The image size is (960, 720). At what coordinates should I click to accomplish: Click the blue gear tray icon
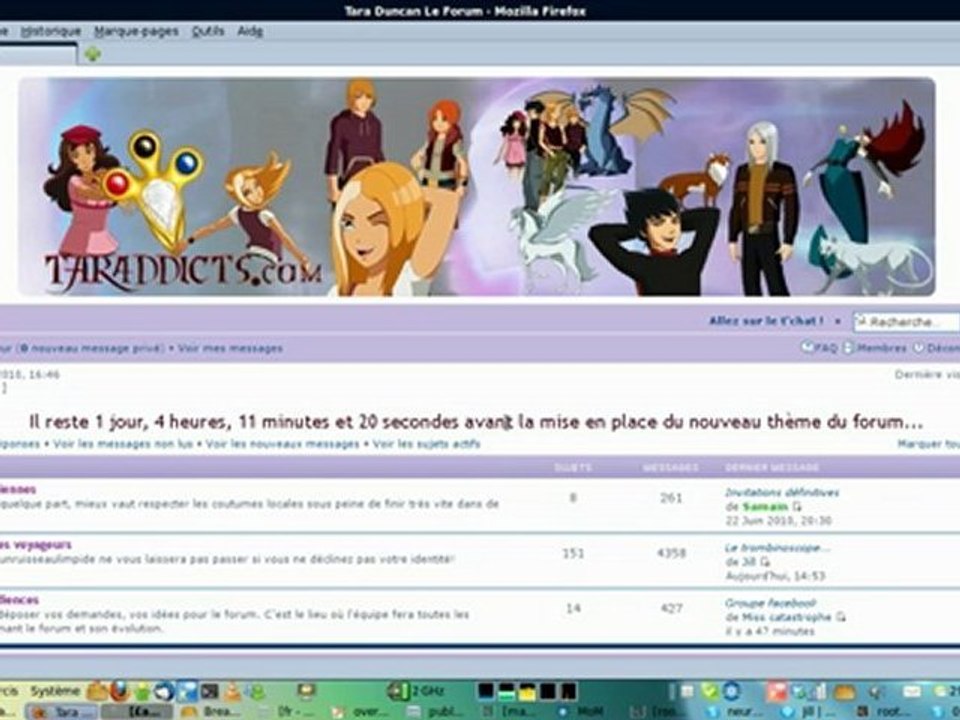point(731,691)
